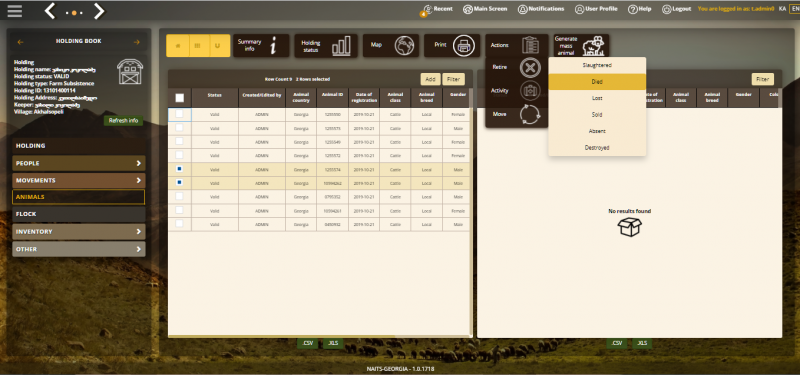Expand the MOVEMENTS section
Screen dimensions: 800x375
point(79,181)
